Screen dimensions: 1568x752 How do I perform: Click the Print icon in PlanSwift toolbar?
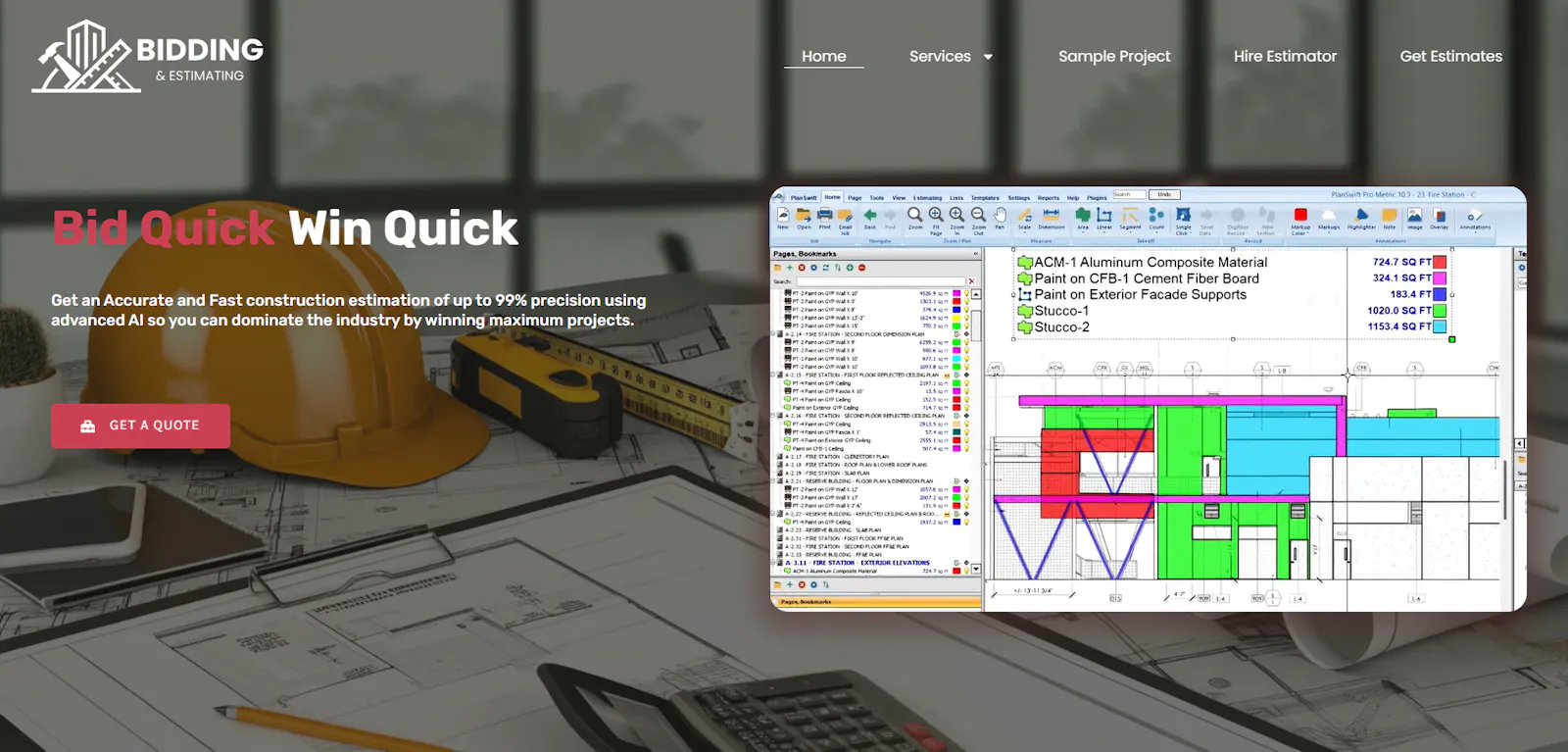click(x=824, y=216)
